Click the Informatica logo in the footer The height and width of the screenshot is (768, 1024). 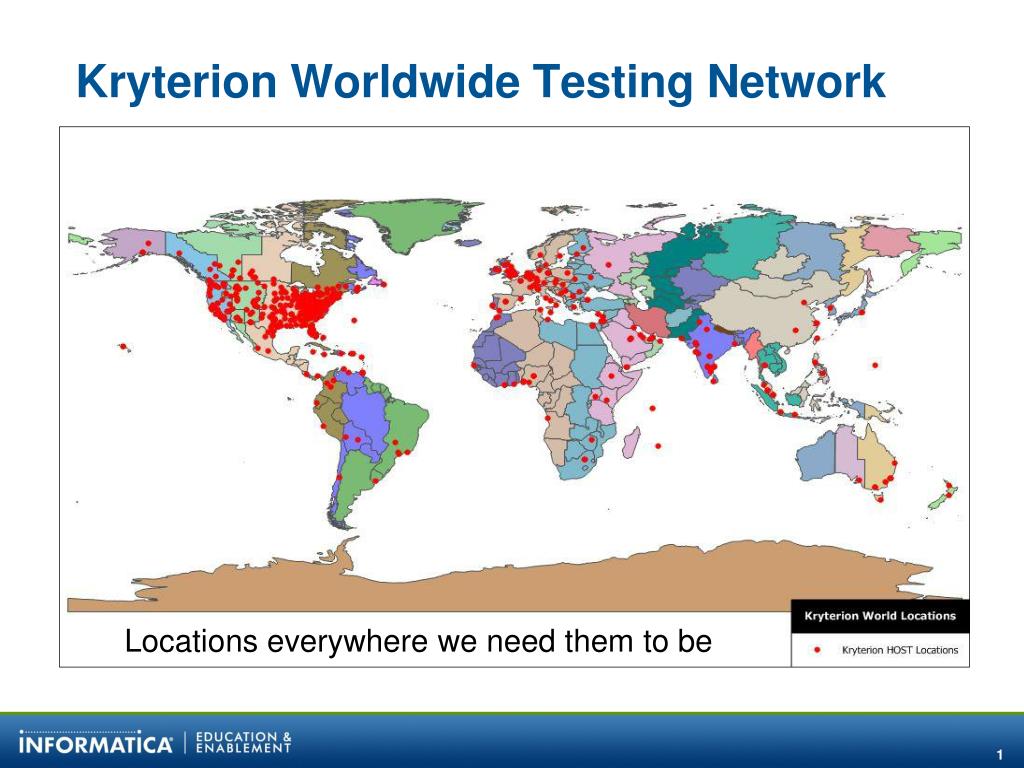(x=96, y=744)
